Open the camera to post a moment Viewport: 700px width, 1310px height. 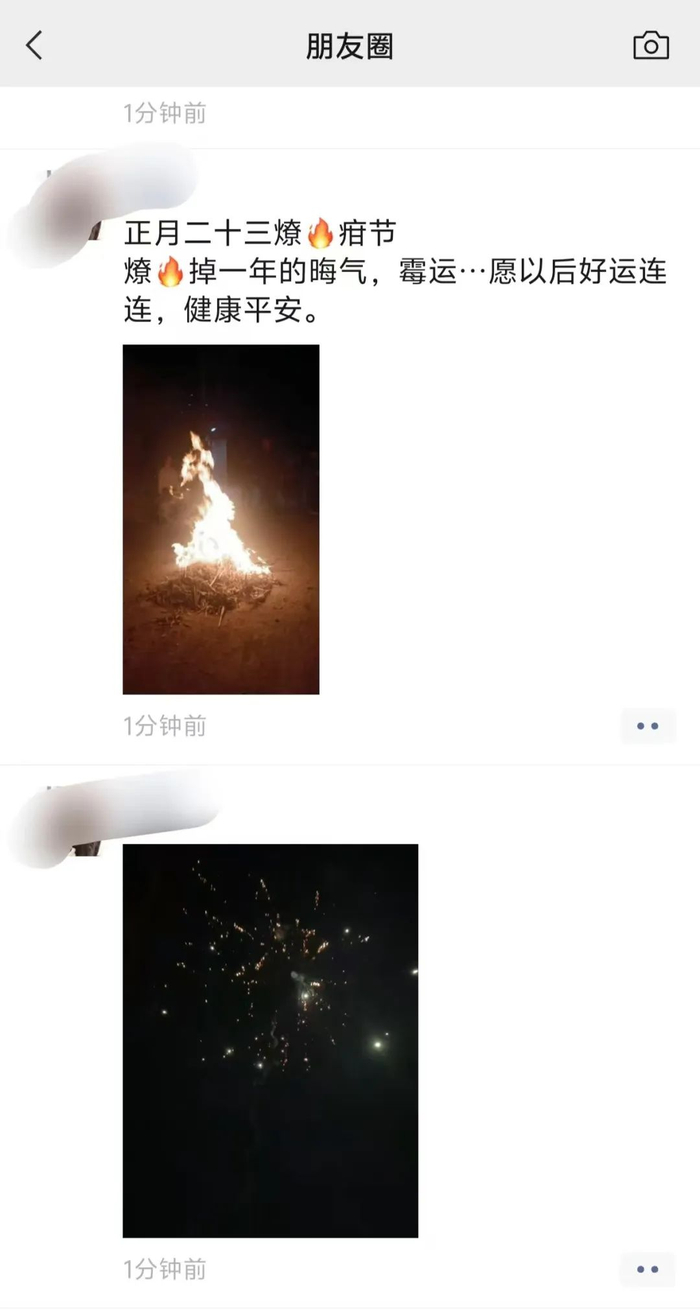651,46
